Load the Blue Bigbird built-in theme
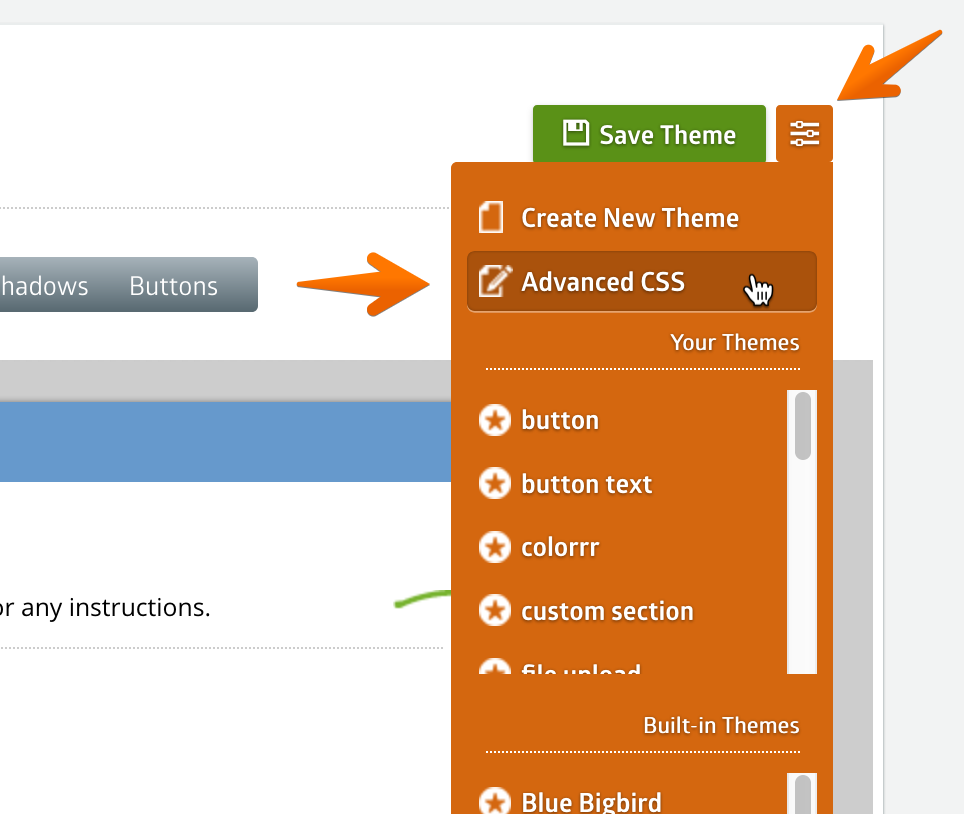Screen dimensions: 964x814 pyautogui.click(x=591, y=802)
